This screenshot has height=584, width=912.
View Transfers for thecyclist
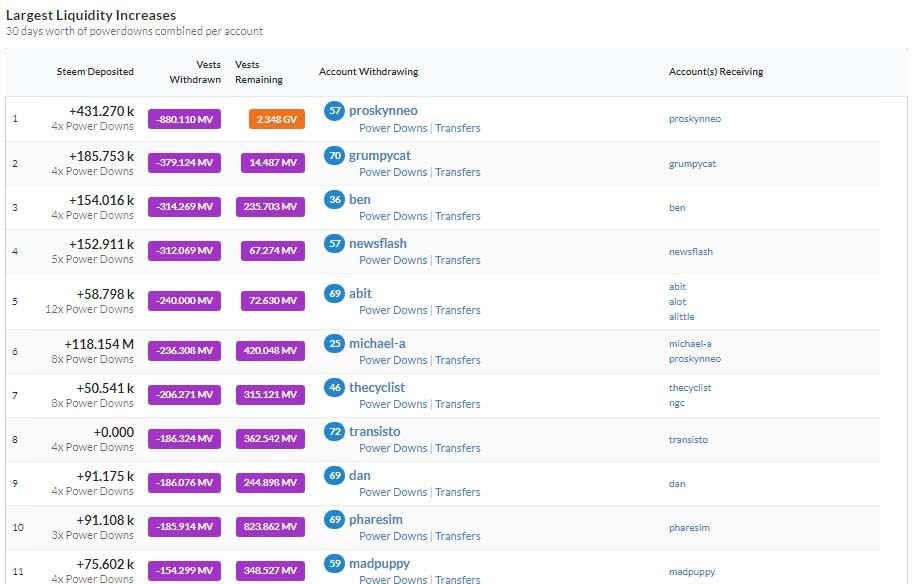coord(458,404)
